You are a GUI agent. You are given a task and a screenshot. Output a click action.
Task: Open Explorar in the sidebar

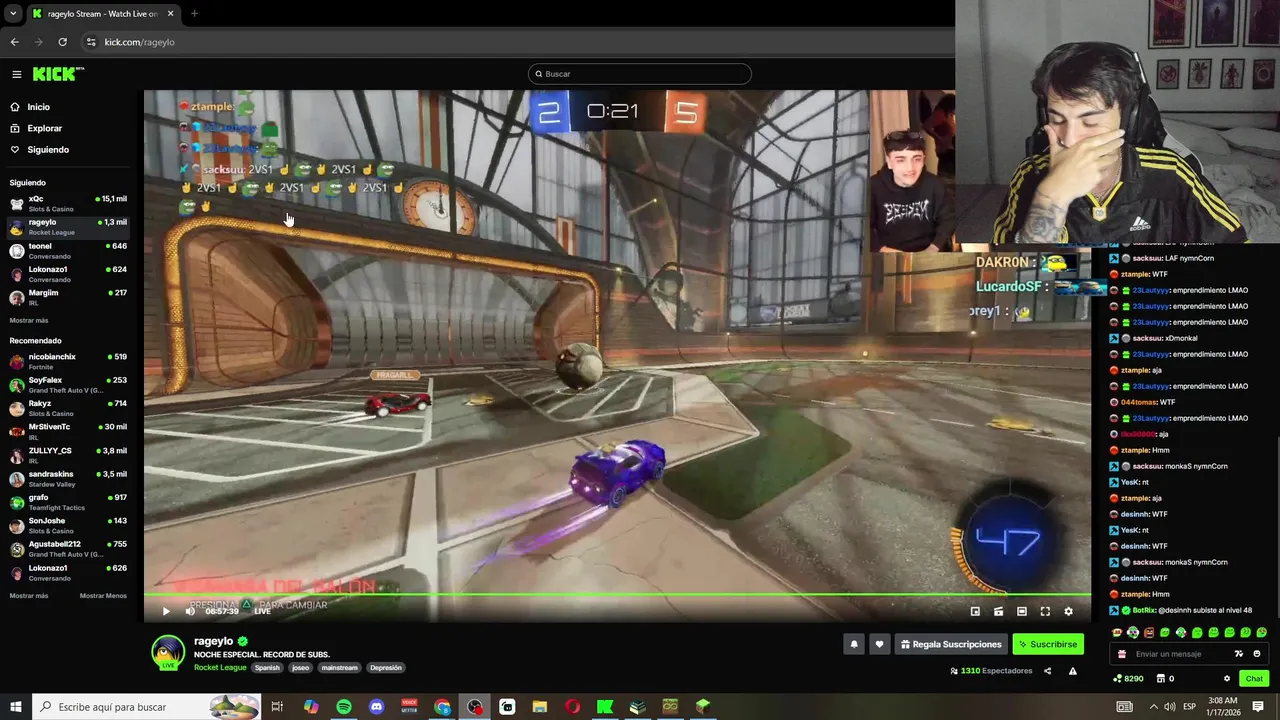pyautogui.click(x=45, y=128)
